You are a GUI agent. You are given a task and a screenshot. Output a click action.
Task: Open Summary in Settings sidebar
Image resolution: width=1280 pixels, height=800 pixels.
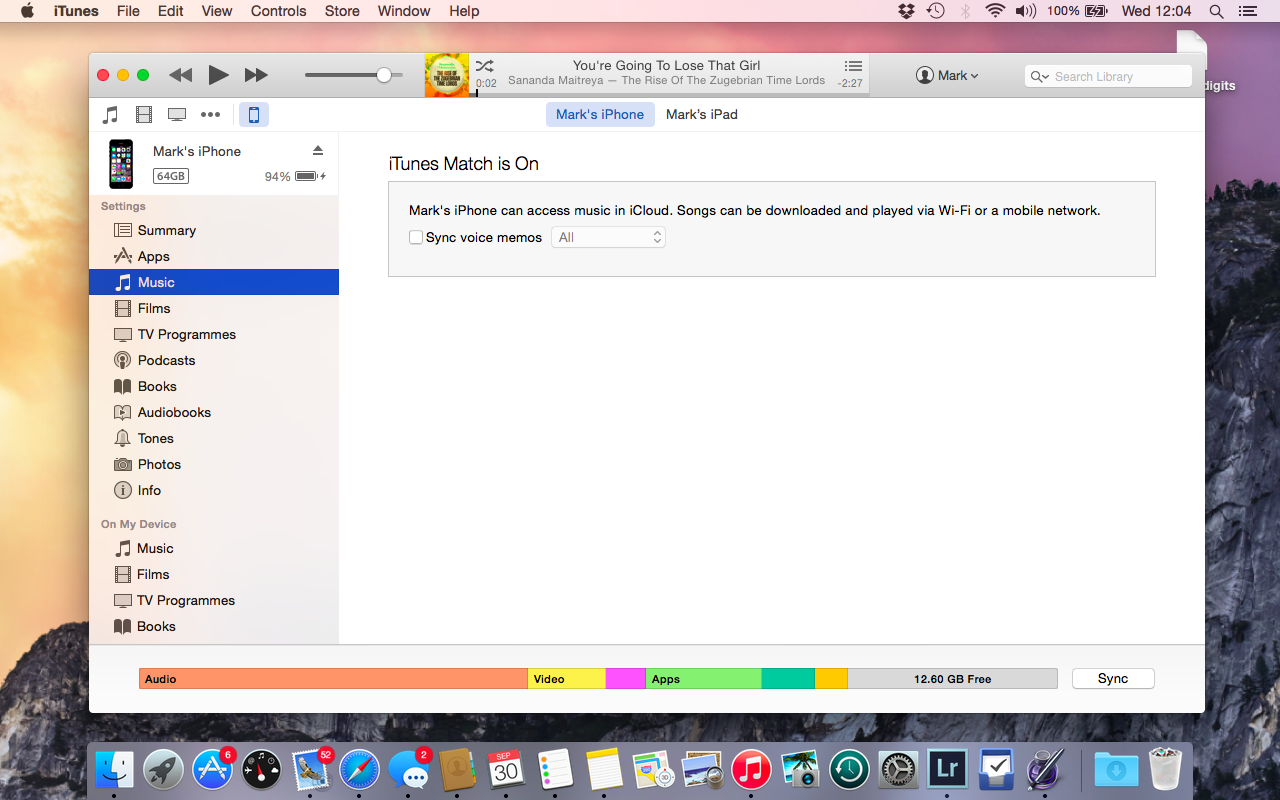tap(214, 230)
